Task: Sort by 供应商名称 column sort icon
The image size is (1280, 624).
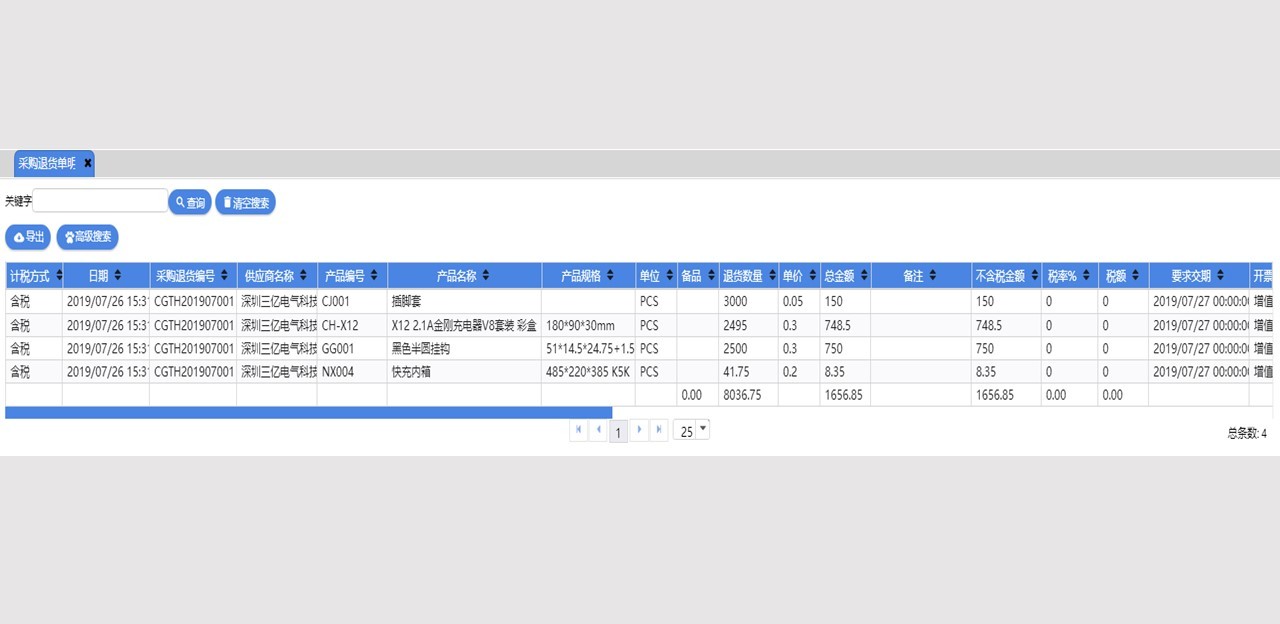Action: [x=305, y=275]
